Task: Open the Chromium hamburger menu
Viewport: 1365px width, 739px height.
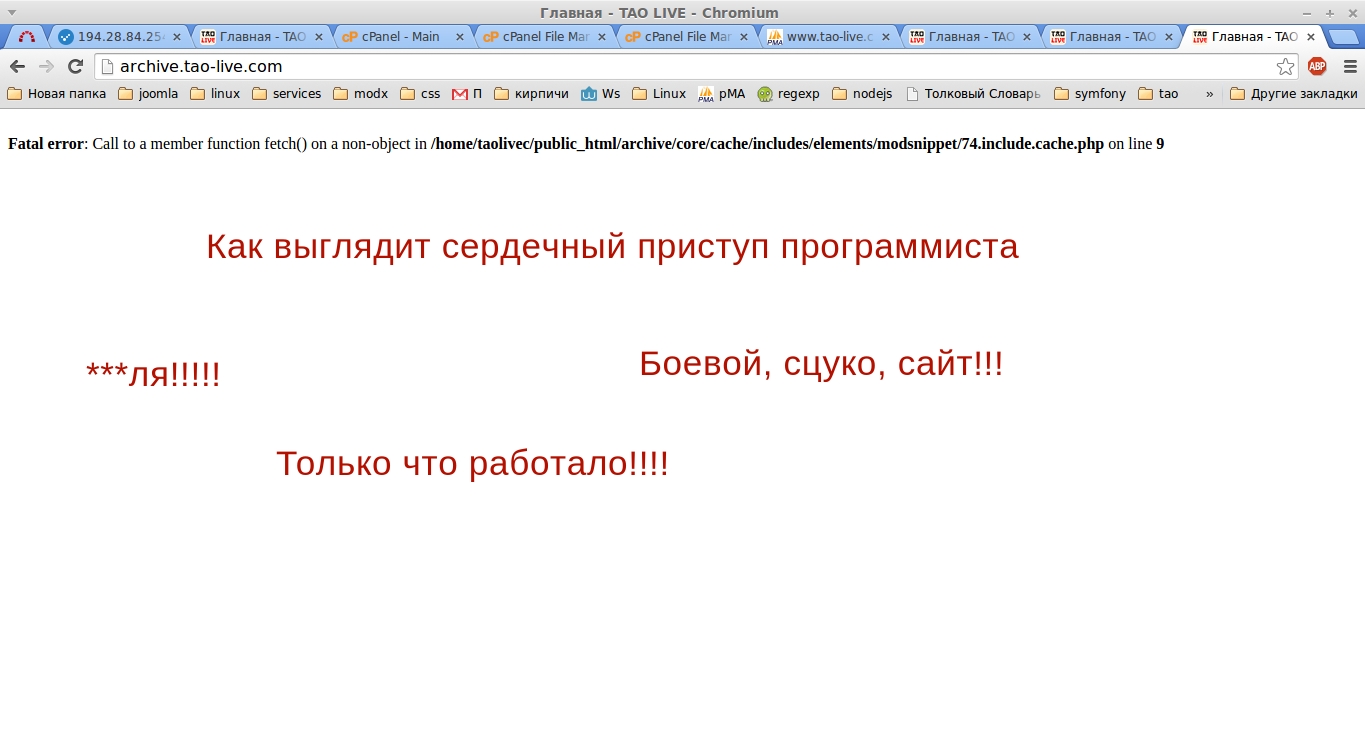Action: click(x=1350, y=66)
